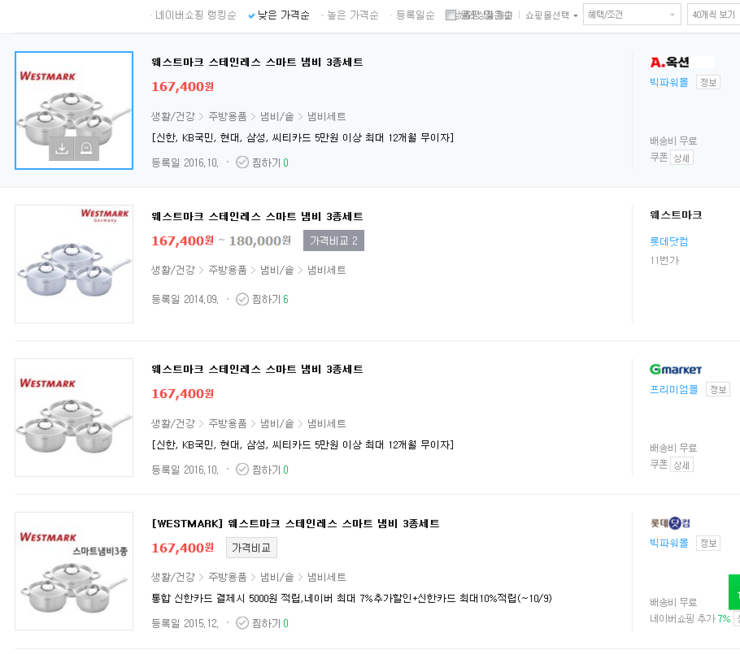Click the Auction (A.옥션) seller logo
Image resolution: width=740 pixels, height=654 pixels.
pyautogui.click(x=669, y=62)
